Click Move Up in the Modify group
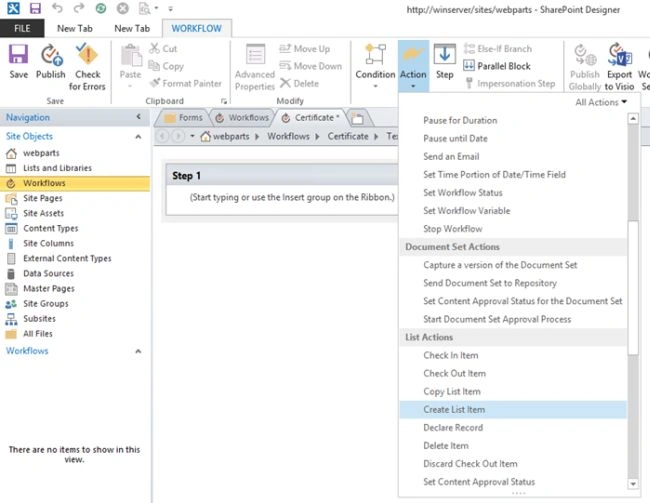This screenshot has height=503, width=650. (305, 49)
